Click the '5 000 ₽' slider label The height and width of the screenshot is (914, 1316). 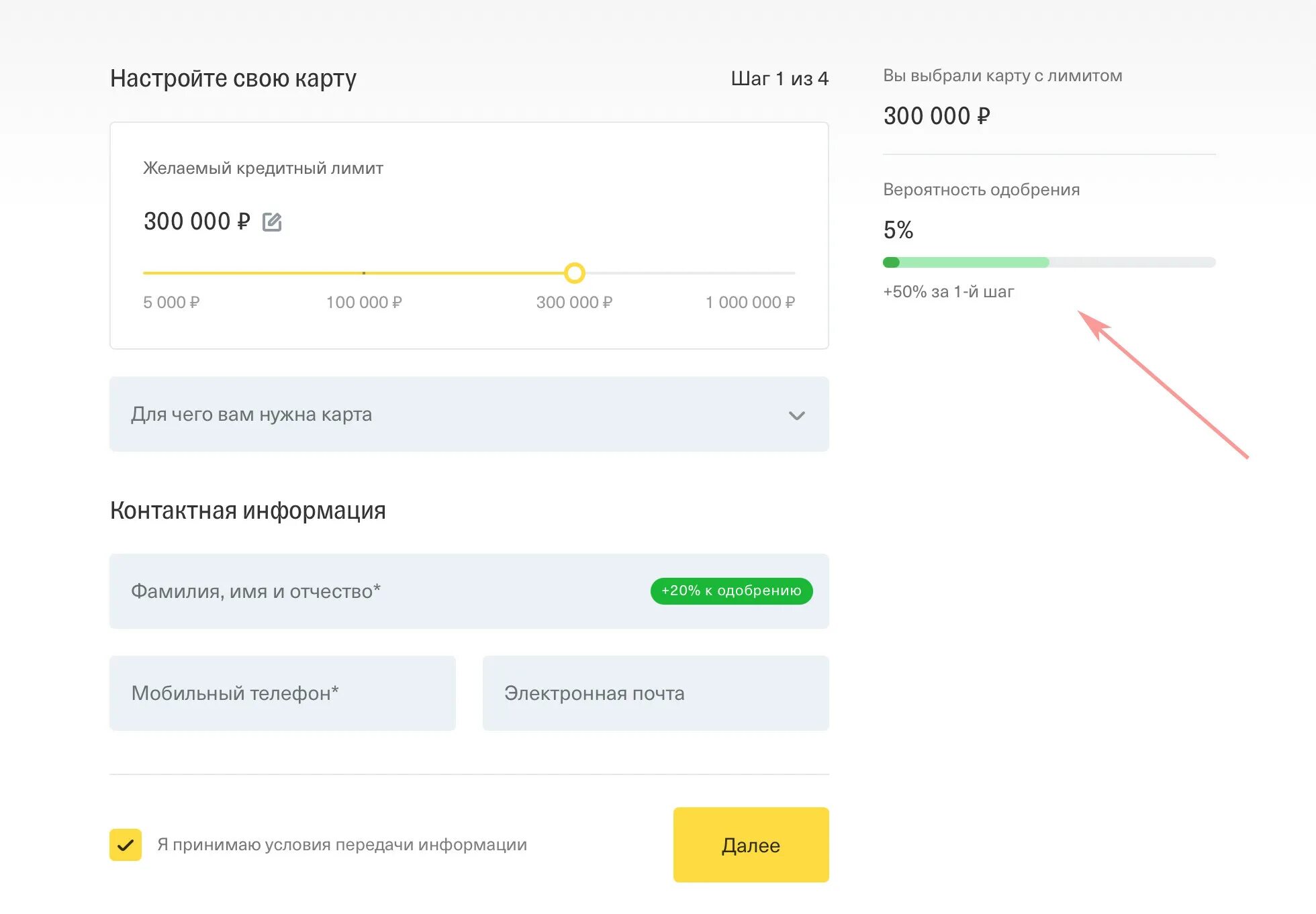click(171, 303)
